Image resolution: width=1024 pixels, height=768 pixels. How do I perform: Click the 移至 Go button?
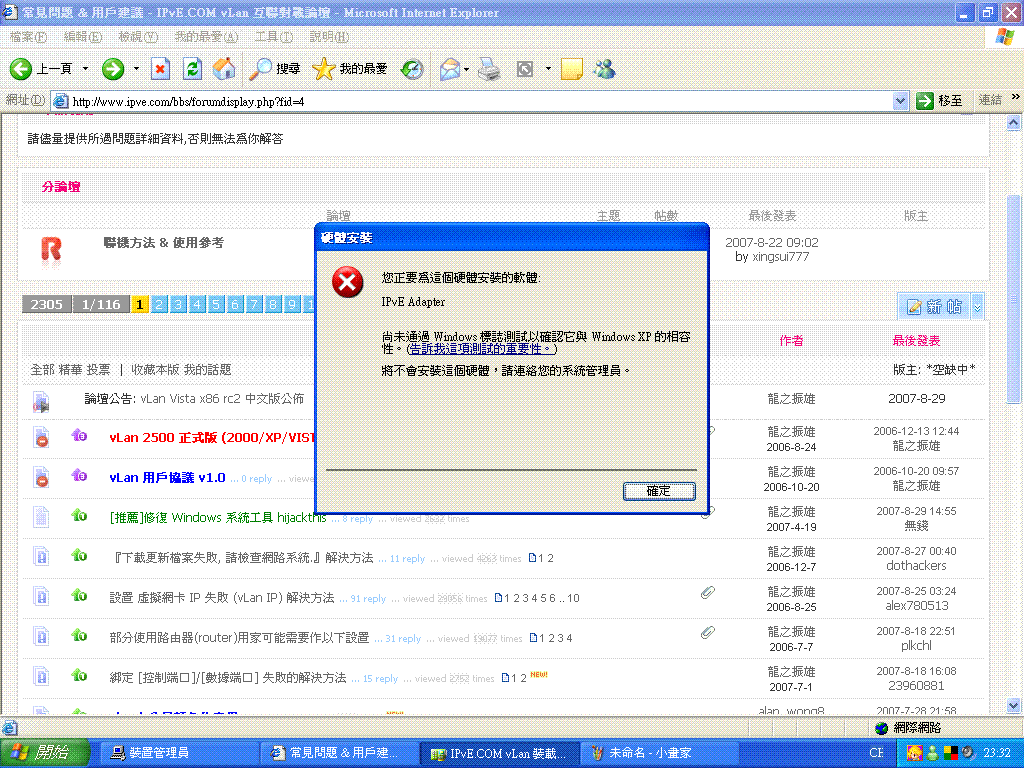940,101
